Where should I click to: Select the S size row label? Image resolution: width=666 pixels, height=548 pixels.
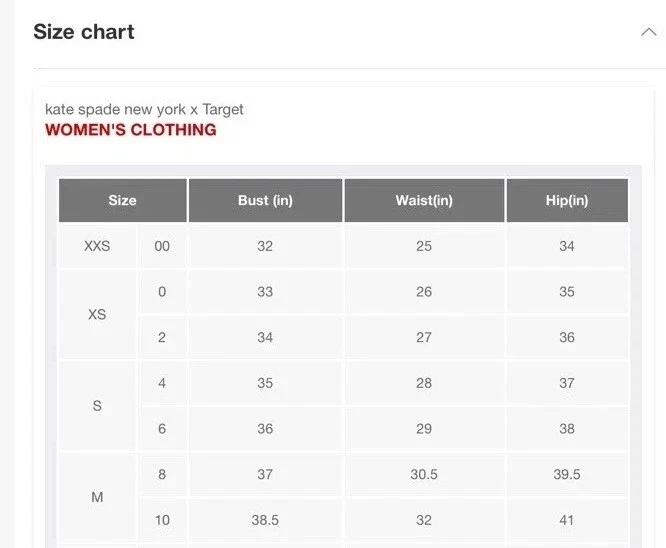coord(97,406)
